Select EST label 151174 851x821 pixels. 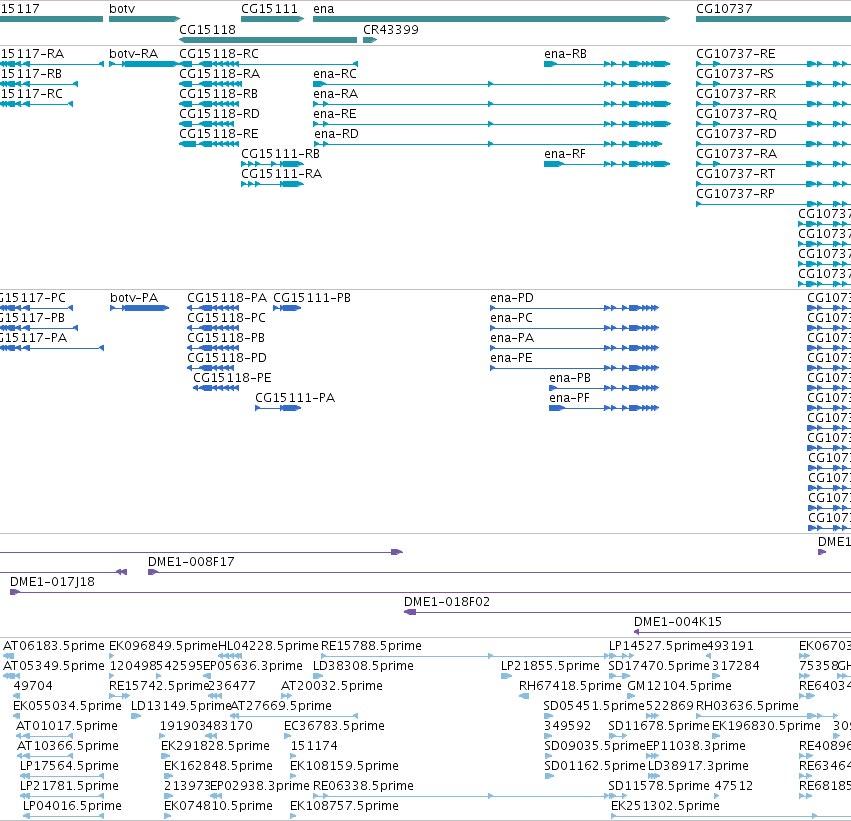tap(314, 747)
